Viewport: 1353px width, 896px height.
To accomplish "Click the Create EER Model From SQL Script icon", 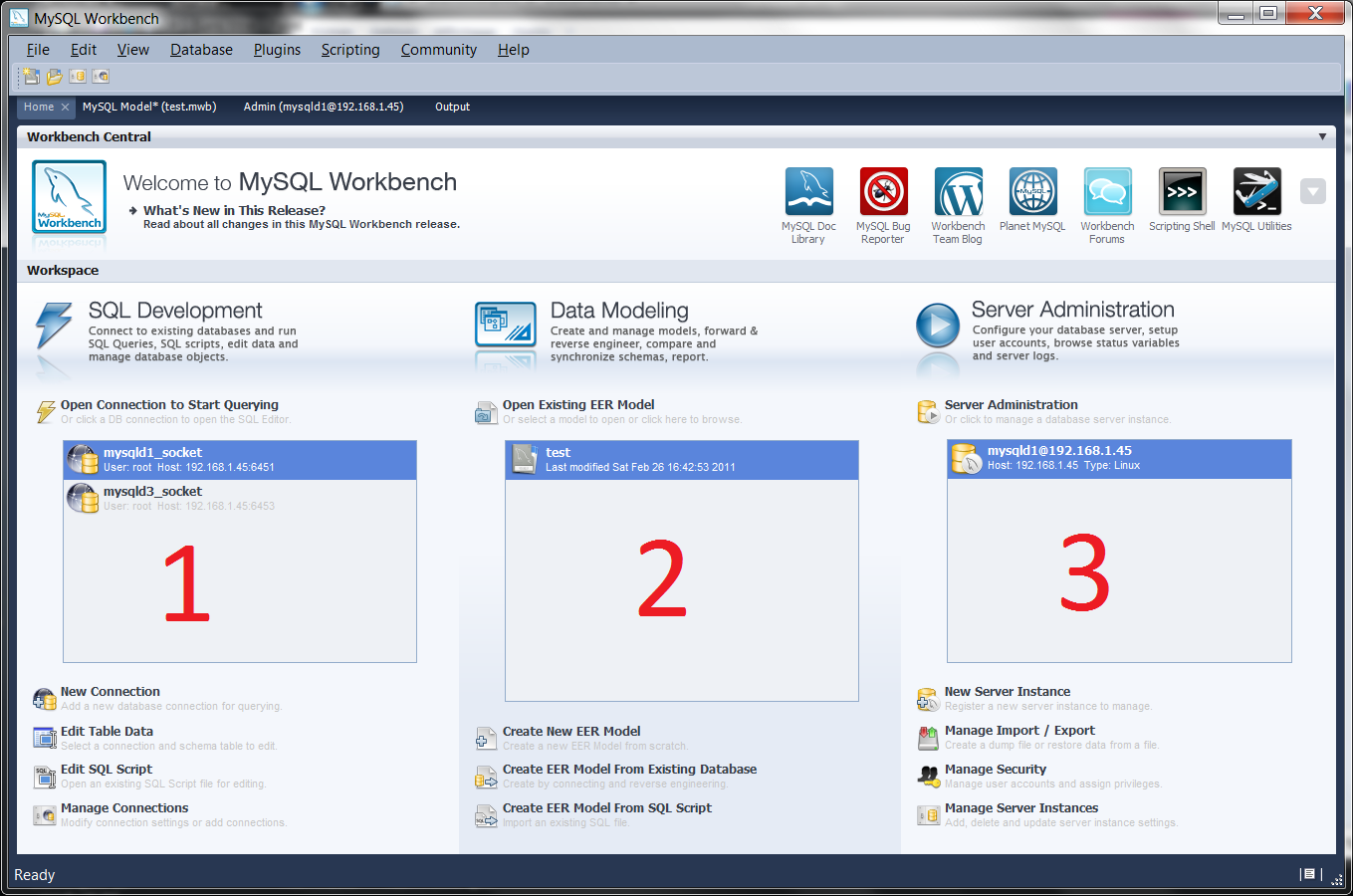I will coord(486,815).
